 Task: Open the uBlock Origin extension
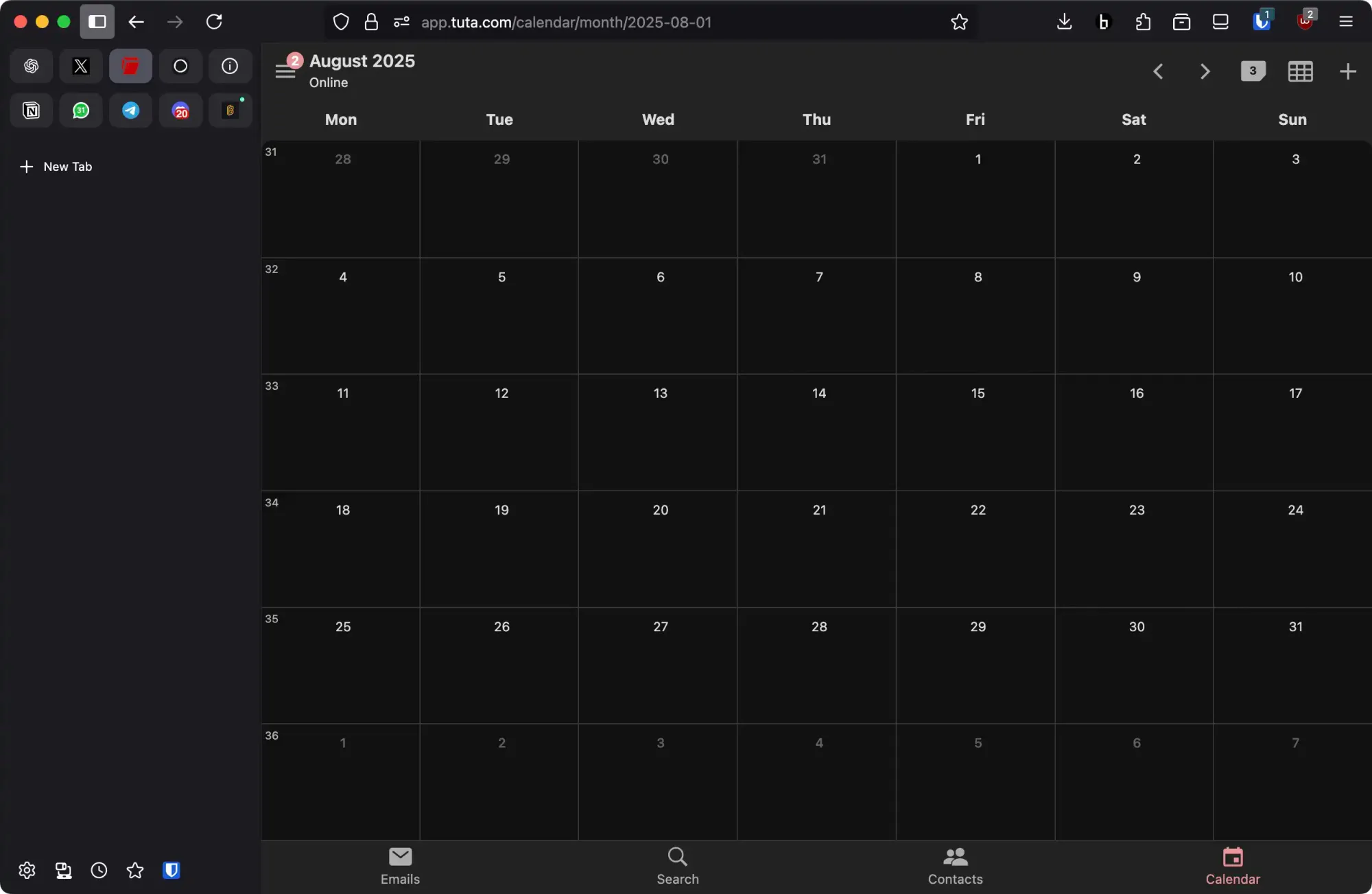(x=1305, y=21)
